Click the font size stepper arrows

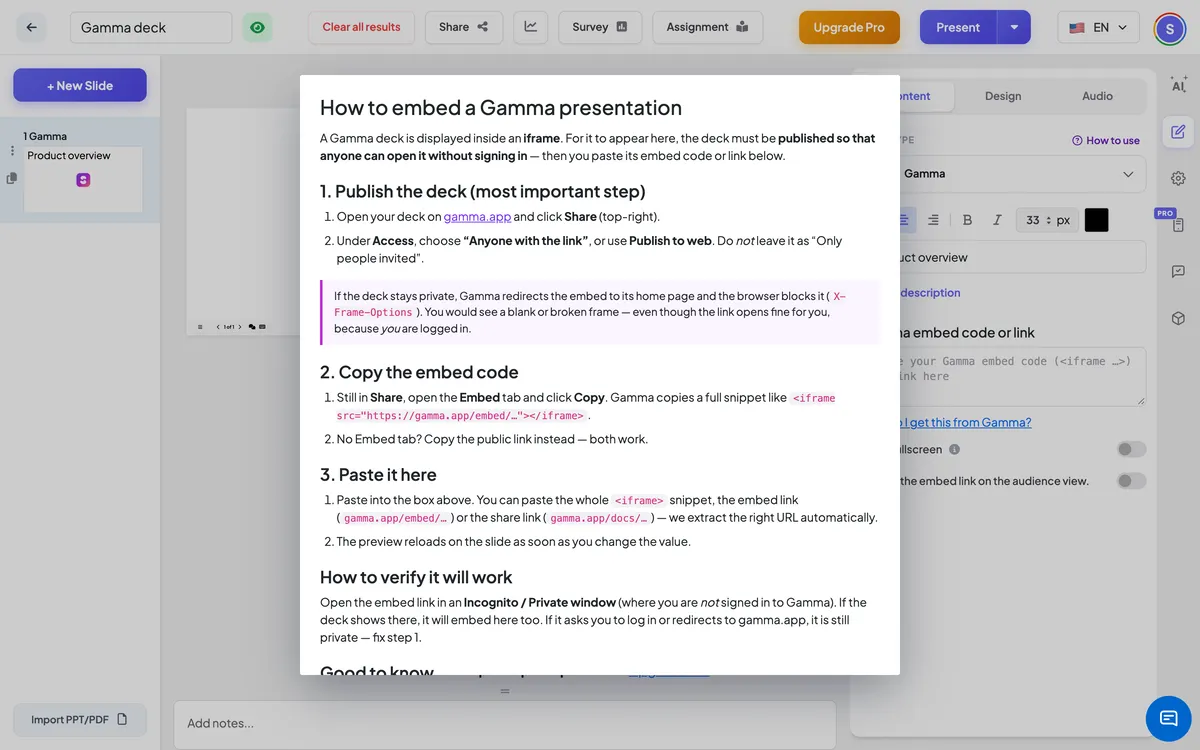click(1047, 220)
